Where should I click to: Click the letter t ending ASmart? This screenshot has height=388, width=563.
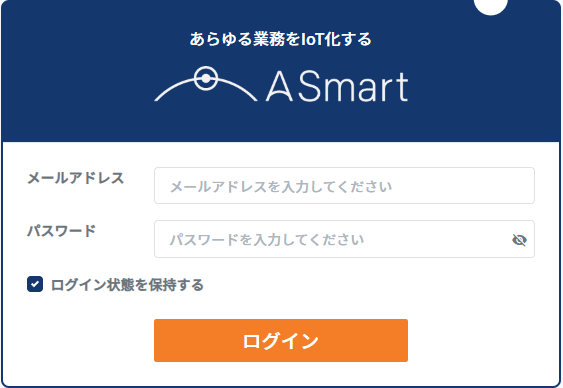coord(403,87)
